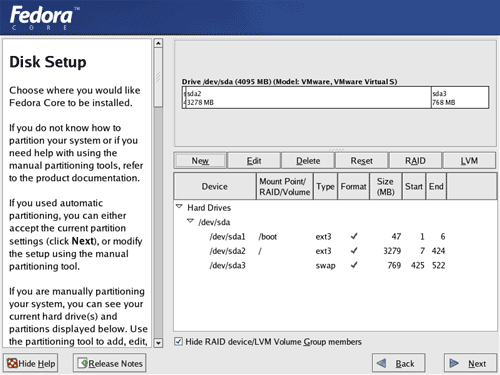Screen dimensions: 500x375
Task: Collapse the Hard Drives tree node
Action: [x=179, y=207]
